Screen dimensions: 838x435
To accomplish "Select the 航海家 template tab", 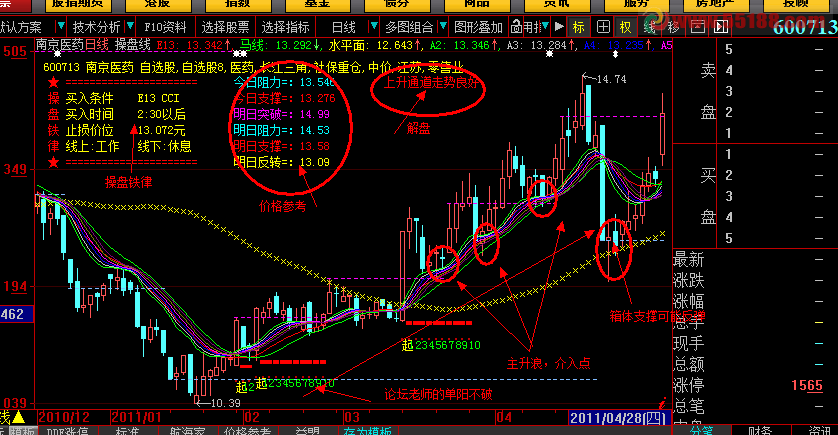I will (188, 431).
